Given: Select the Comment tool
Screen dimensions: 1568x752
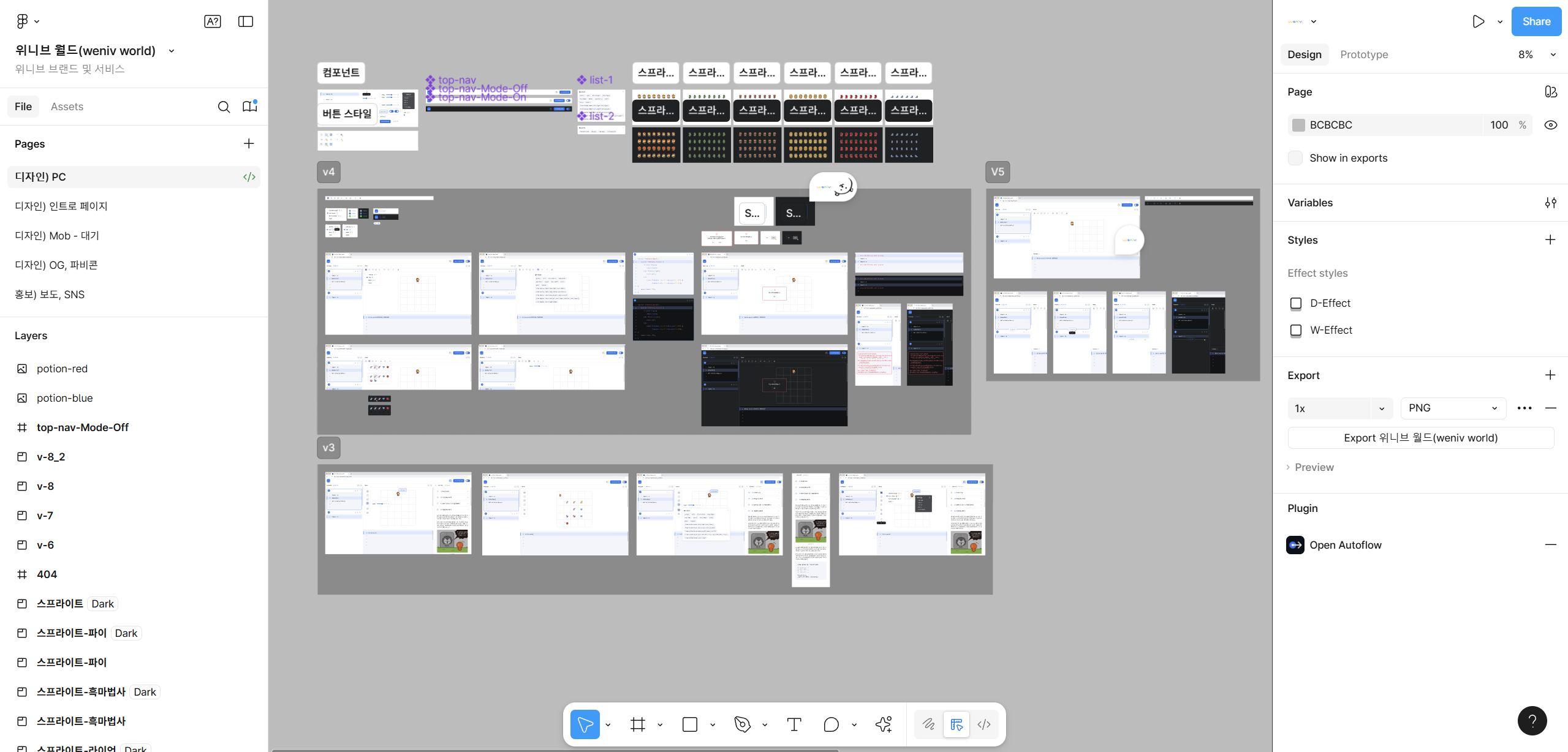Looking at the screenshot, I should pos(831,724).
